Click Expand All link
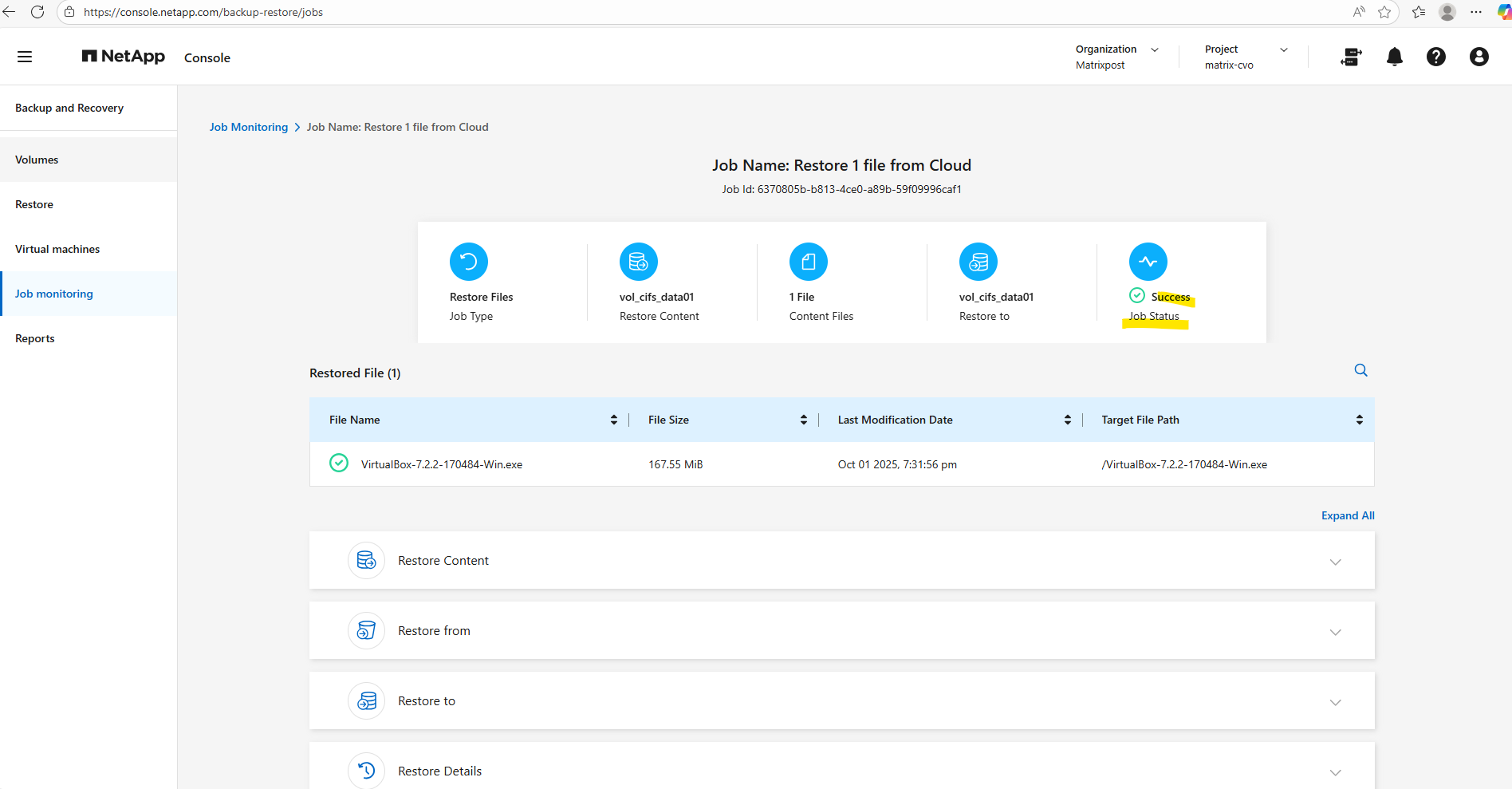Image resolution: width=1512 pixels, height=789 pixels. [1347, 515]
